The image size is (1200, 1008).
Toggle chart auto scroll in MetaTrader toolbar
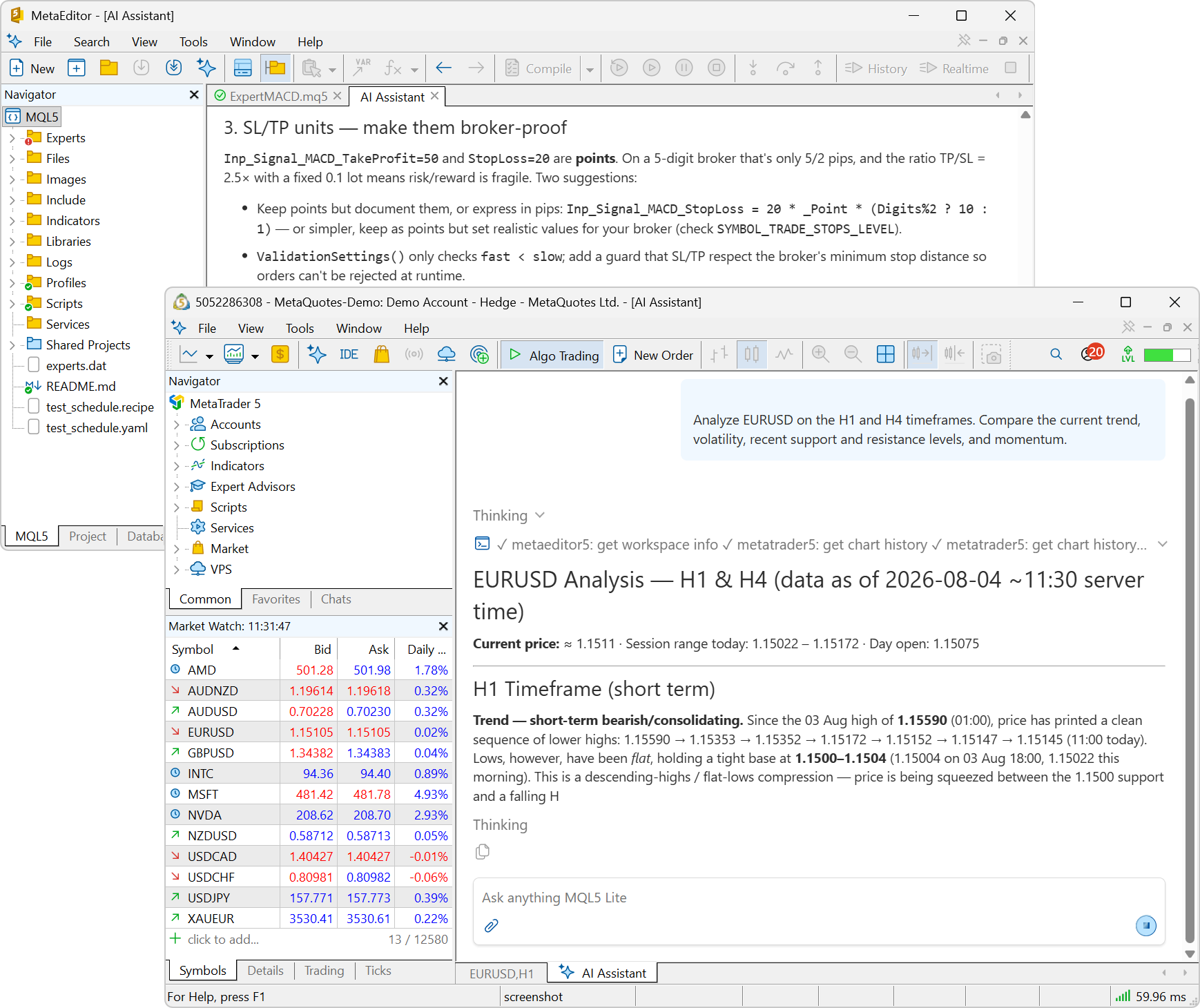pos(922,354)
